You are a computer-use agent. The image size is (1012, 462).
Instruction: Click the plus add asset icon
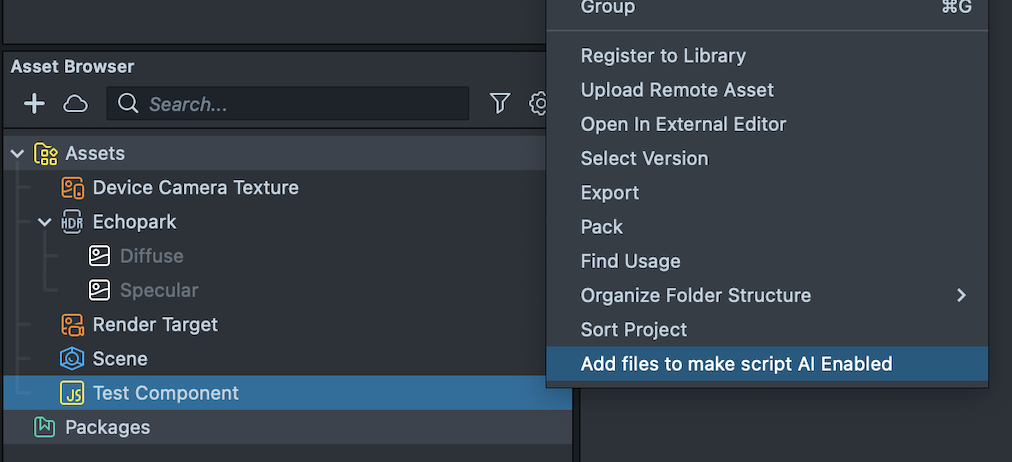click(x=34, y=104)
